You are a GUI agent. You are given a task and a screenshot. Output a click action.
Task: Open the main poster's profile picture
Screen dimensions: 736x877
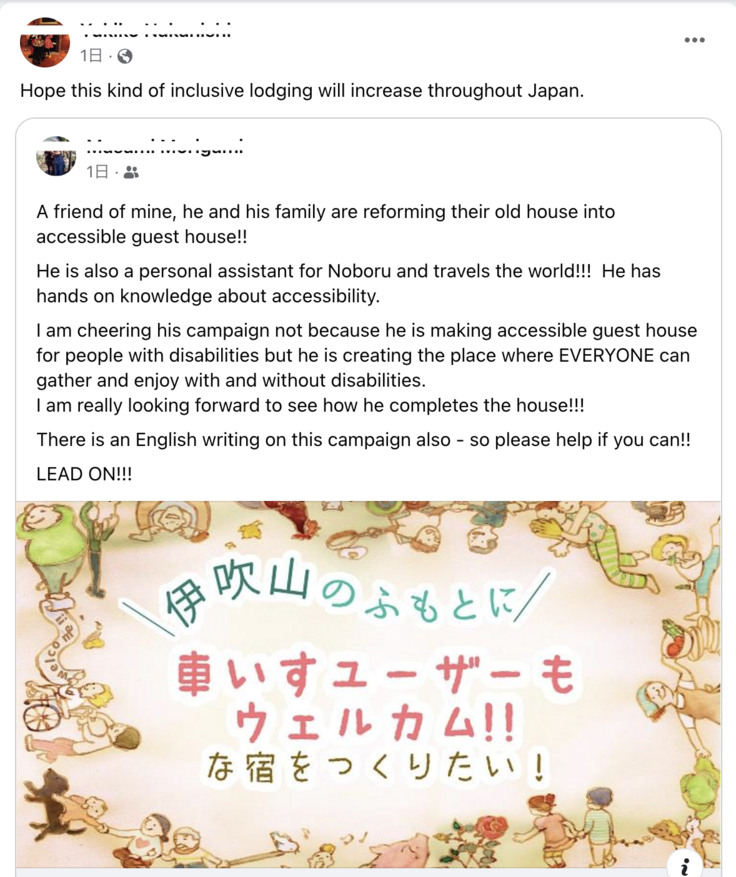click(45, 42)
